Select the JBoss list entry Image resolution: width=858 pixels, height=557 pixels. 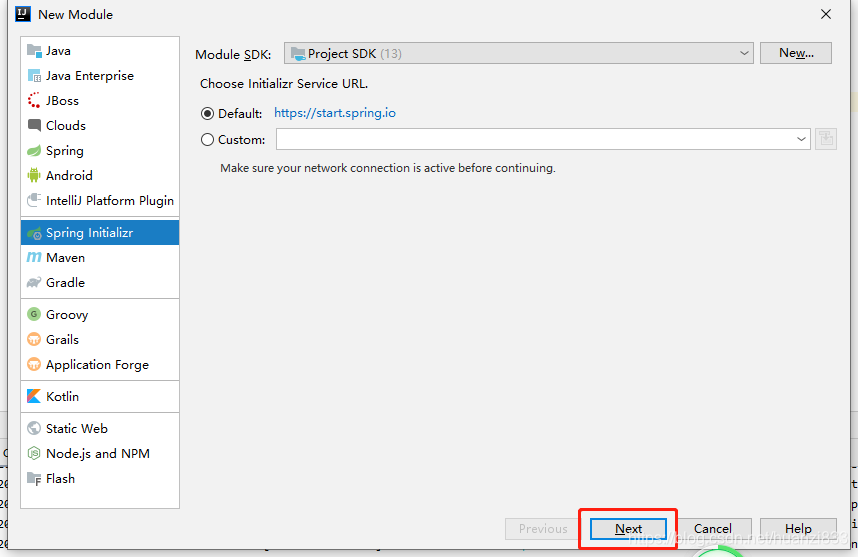[x=100, y=101]
